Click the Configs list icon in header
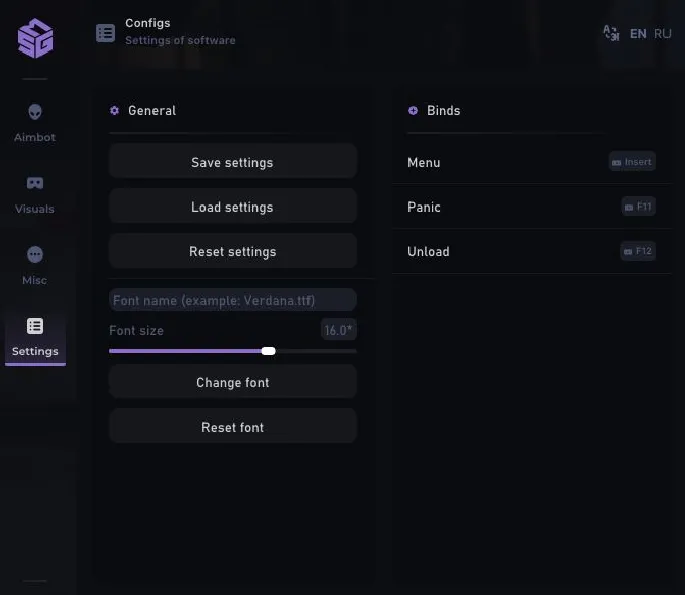 105,33
